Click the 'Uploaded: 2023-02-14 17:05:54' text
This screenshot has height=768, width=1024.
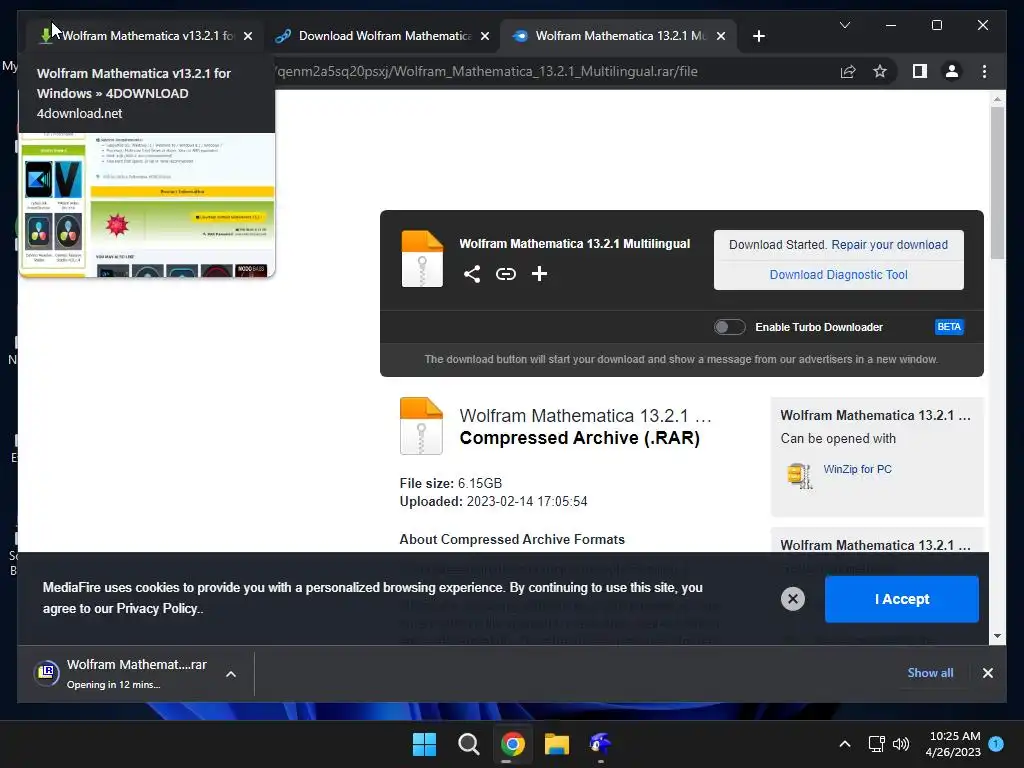coord(493,502)
